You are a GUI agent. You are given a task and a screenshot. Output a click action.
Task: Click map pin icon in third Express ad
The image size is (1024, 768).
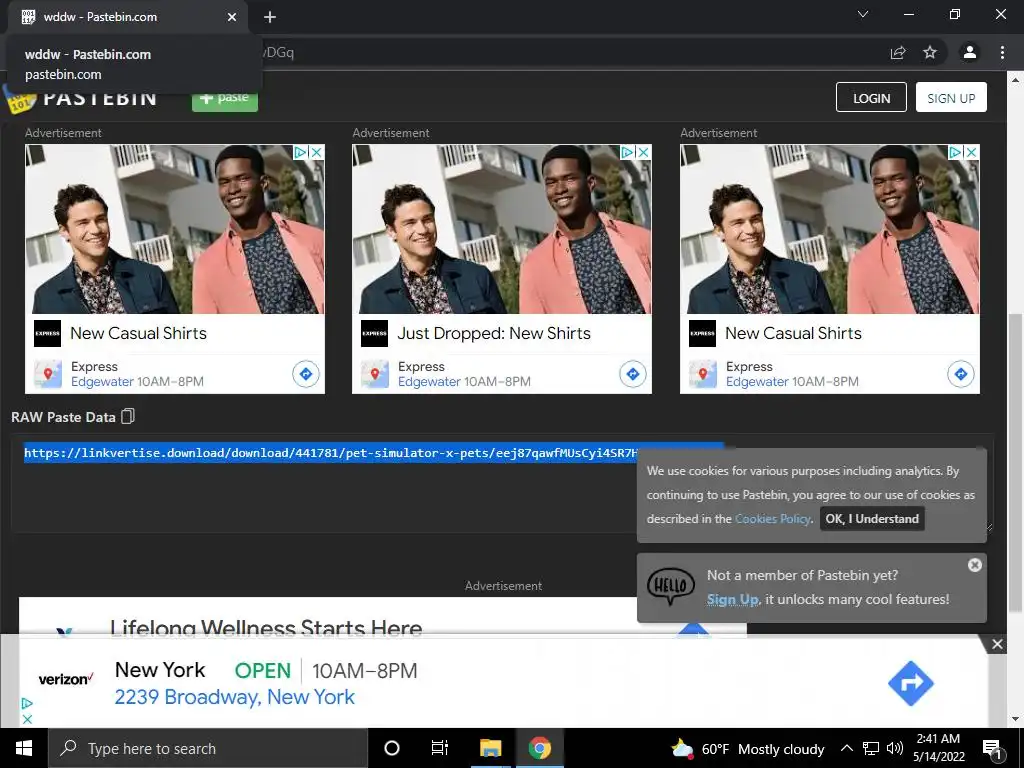[703, 374]
